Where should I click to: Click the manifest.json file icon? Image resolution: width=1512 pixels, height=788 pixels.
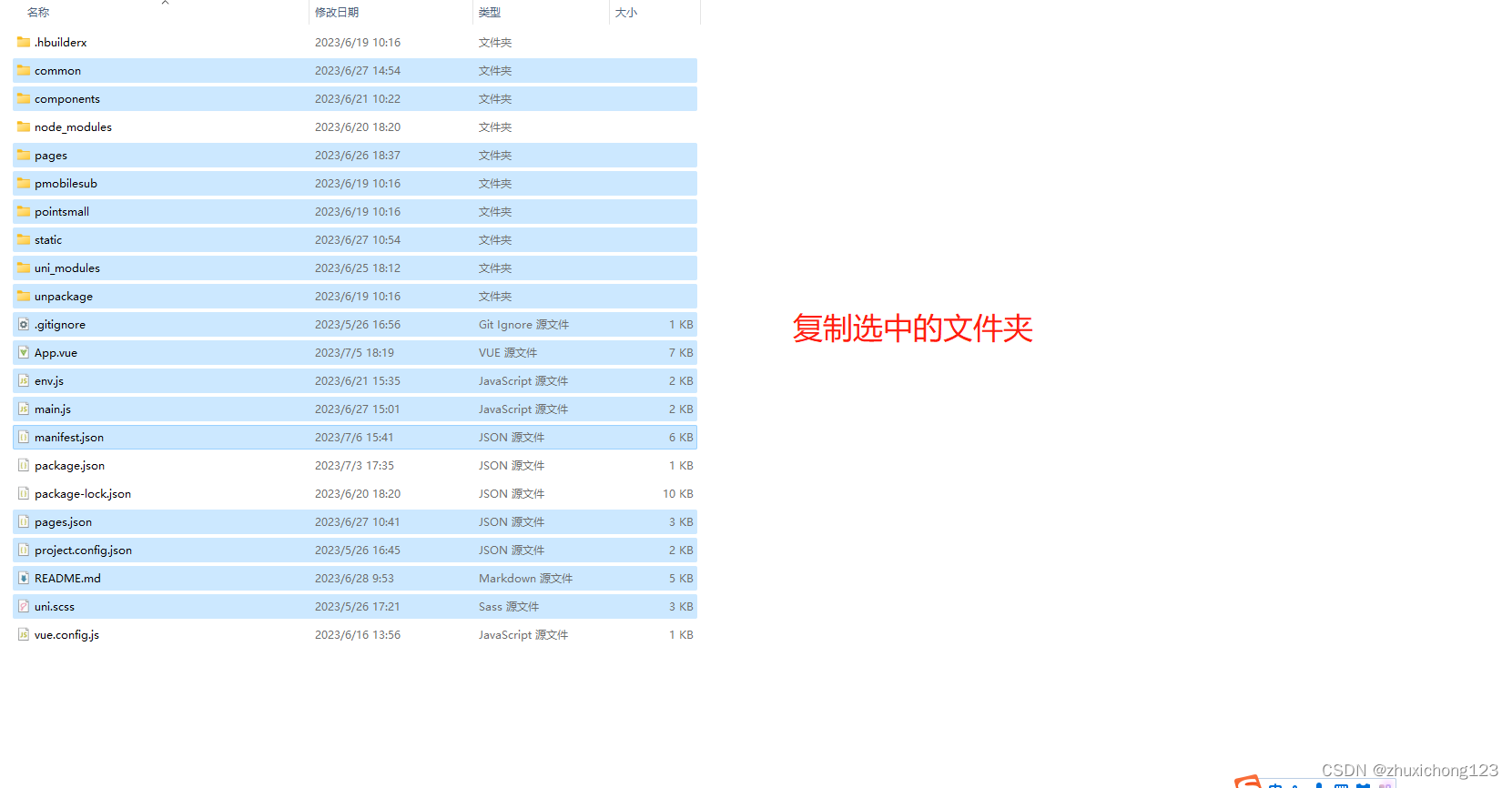(x=24, y=437)
